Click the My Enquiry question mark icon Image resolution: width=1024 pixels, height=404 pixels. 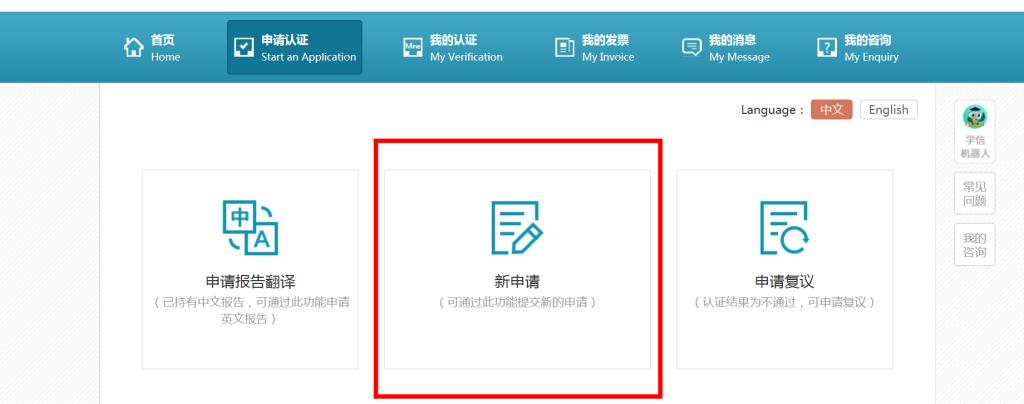coord(826,48)
